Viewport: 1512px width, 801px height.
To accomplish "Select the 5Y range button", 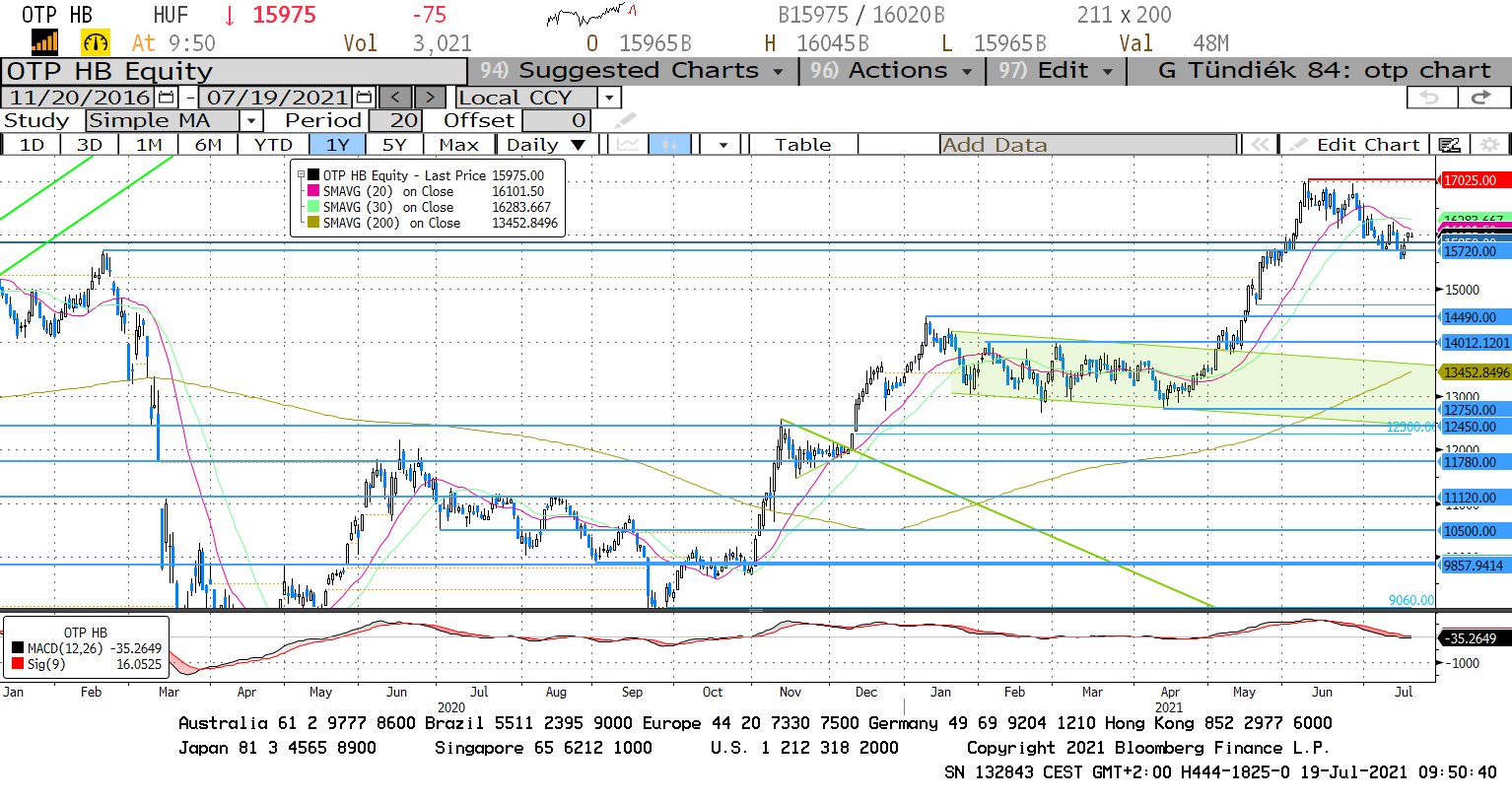I will pyautogui.click(x=394, y=145).
